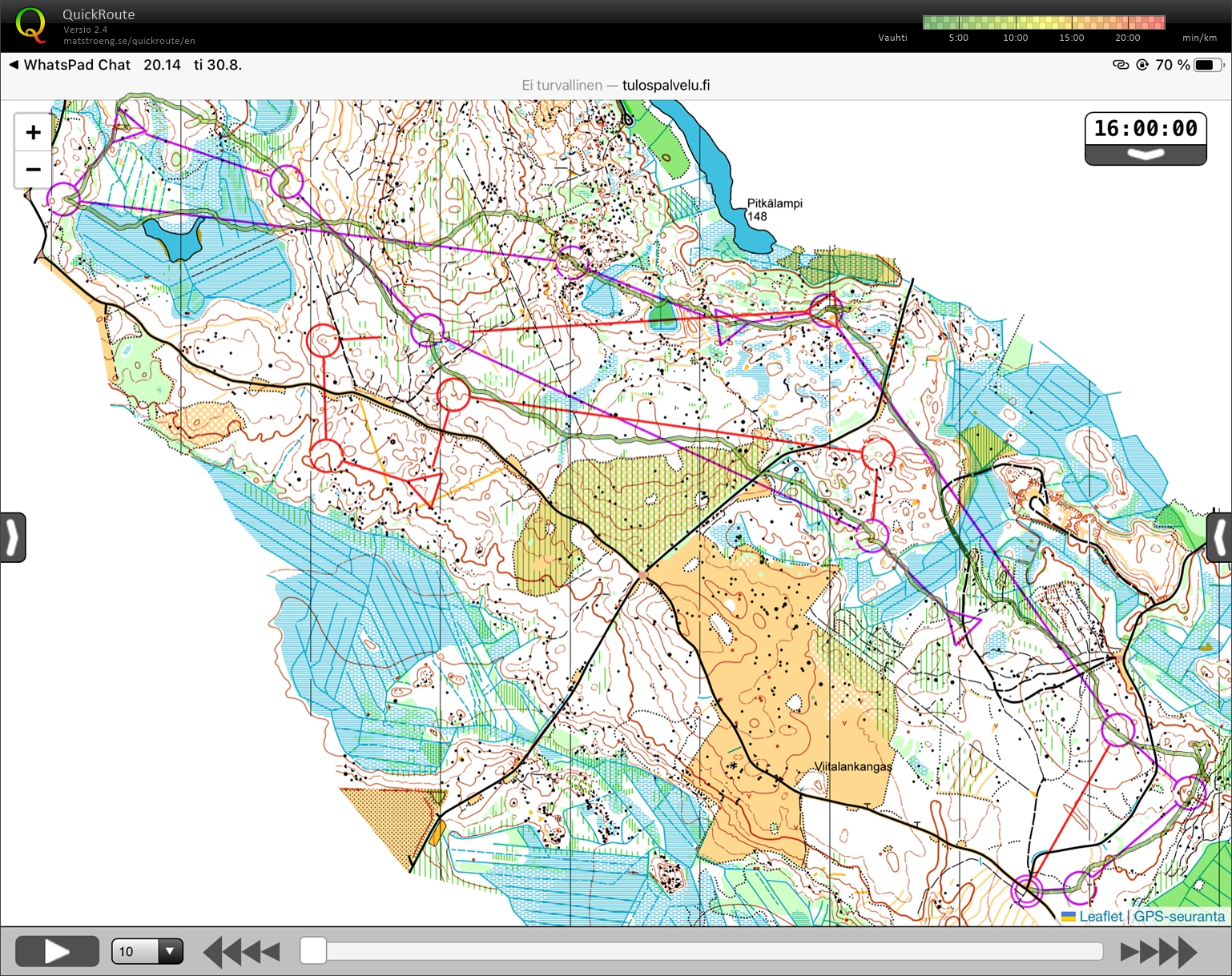The width and height of the screenshot is (1232, 976).
Task: Rewind playback using triple left arrows
Action: (x=241, y=952)
